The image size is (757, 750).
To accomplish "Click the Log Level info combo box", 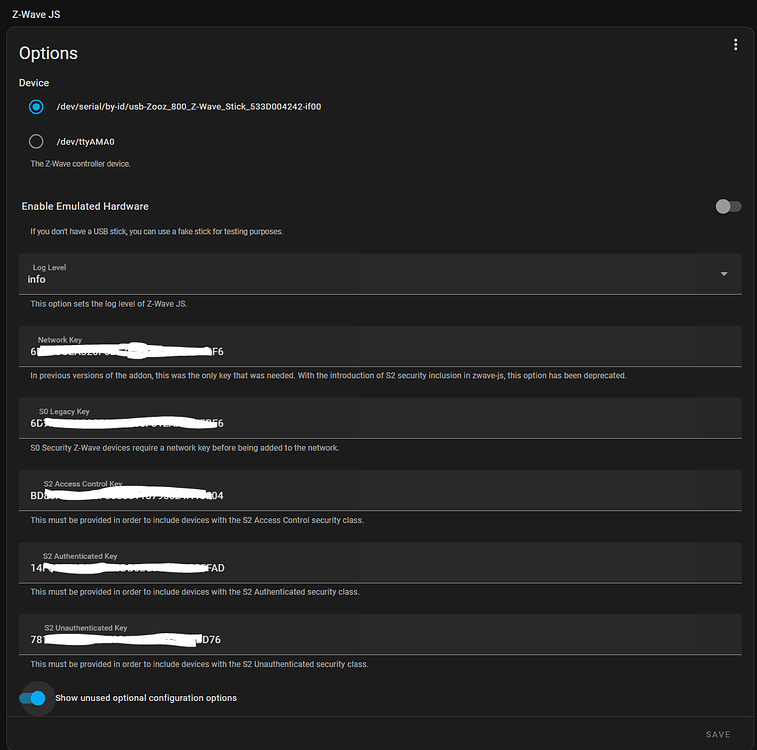I will coord(370,274).
